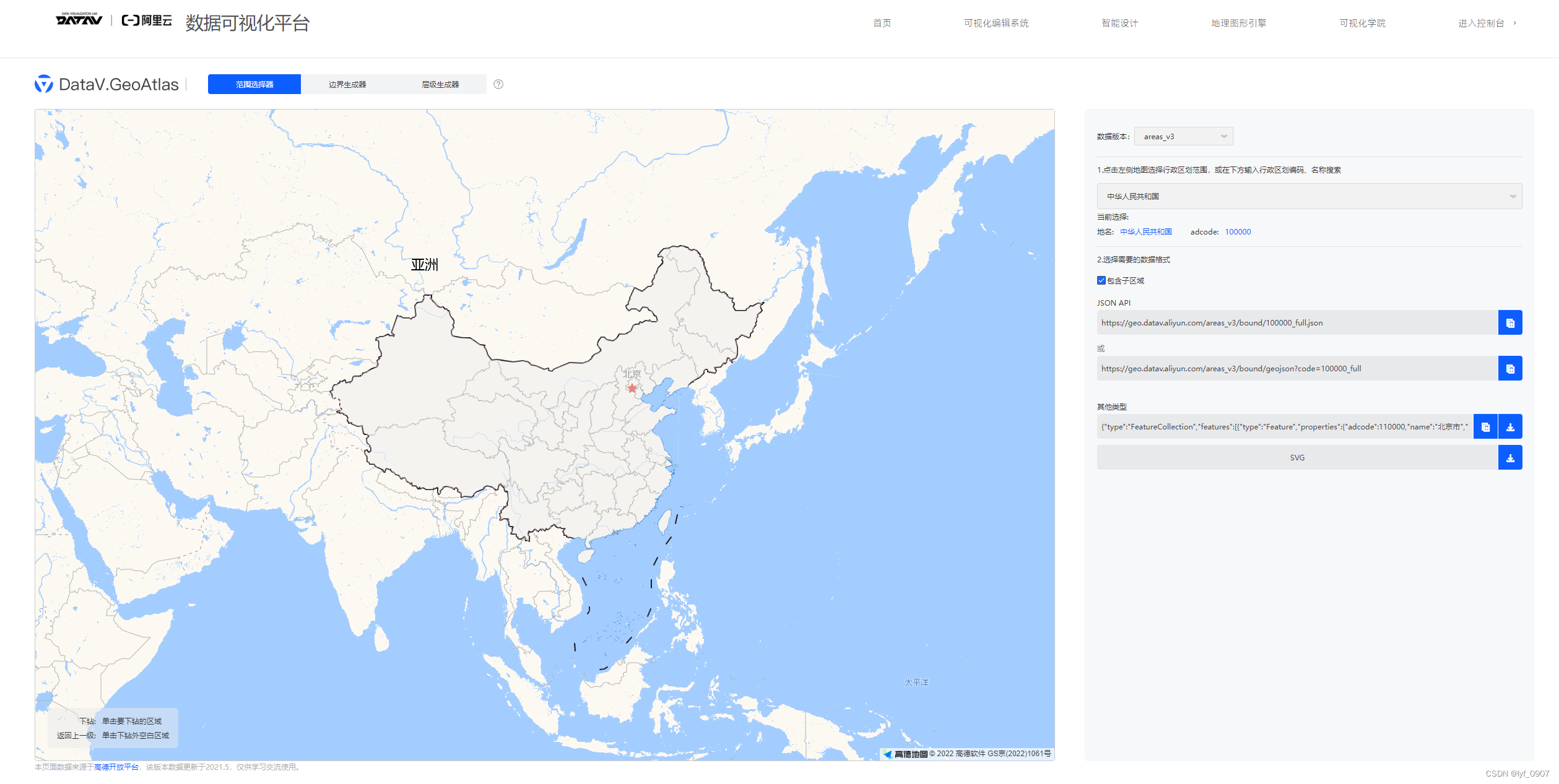This screenshot has height=784, width=1559.
Task: Click the Beijing star marker on the map
Action: 631,387
